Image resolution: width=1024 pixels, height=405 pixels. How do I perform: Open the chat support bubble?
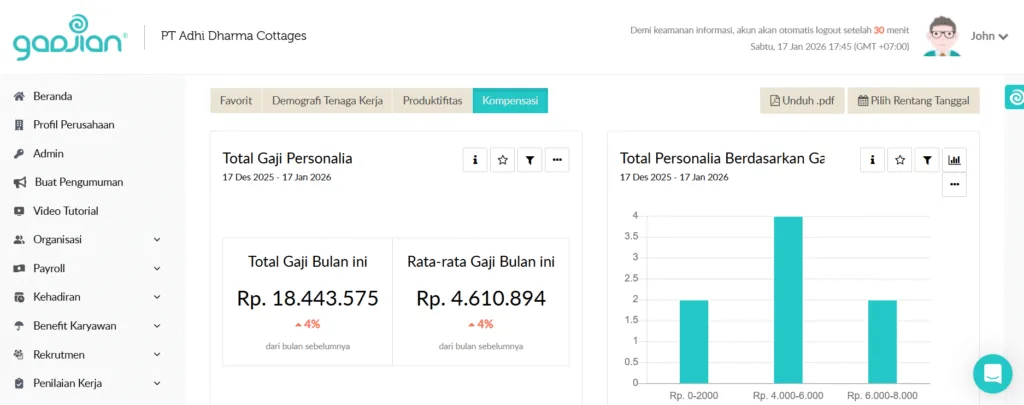click(992, 374)
